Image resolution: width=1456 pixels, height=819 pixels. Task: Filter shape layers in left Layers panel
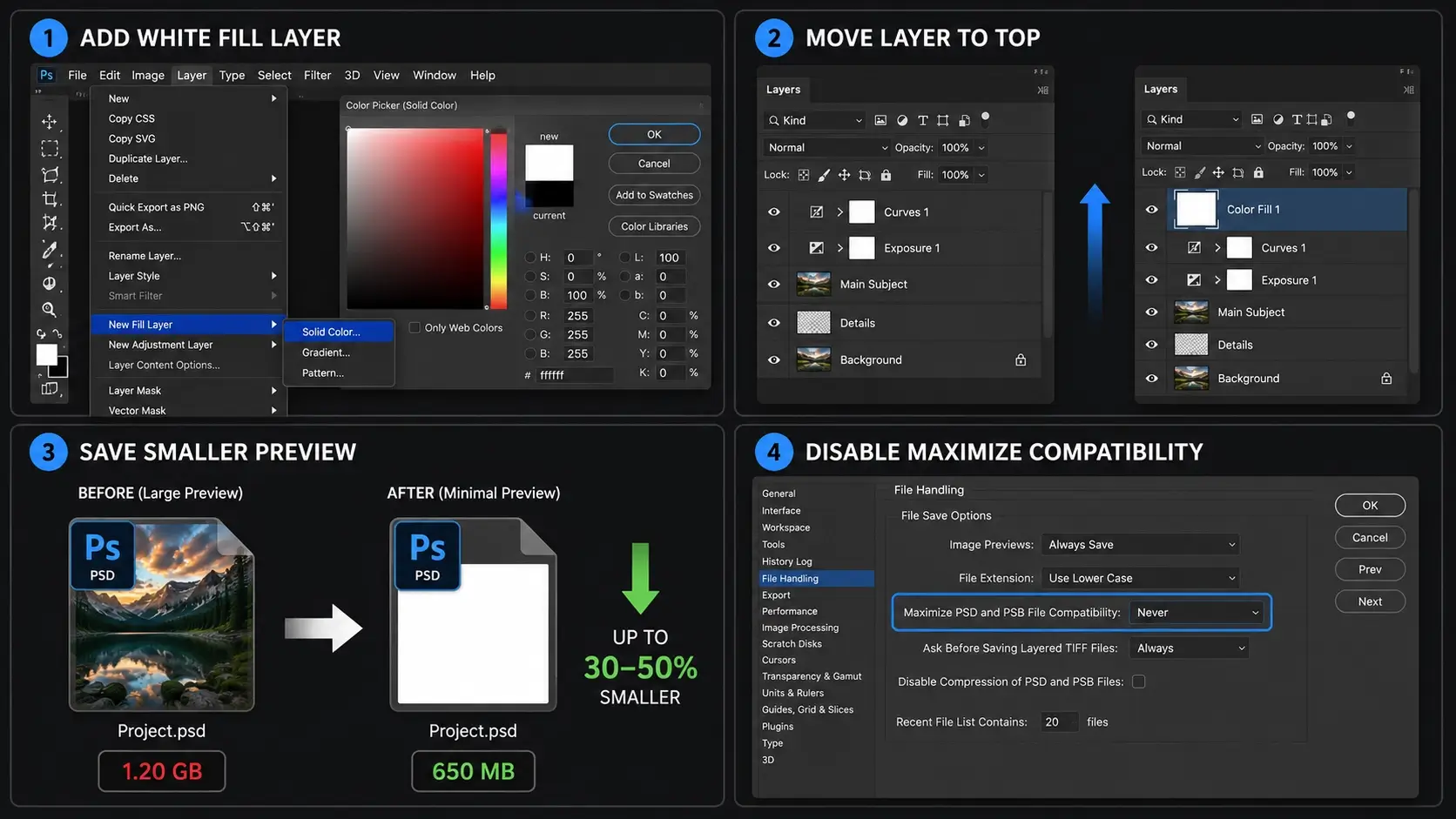point(943,120)
